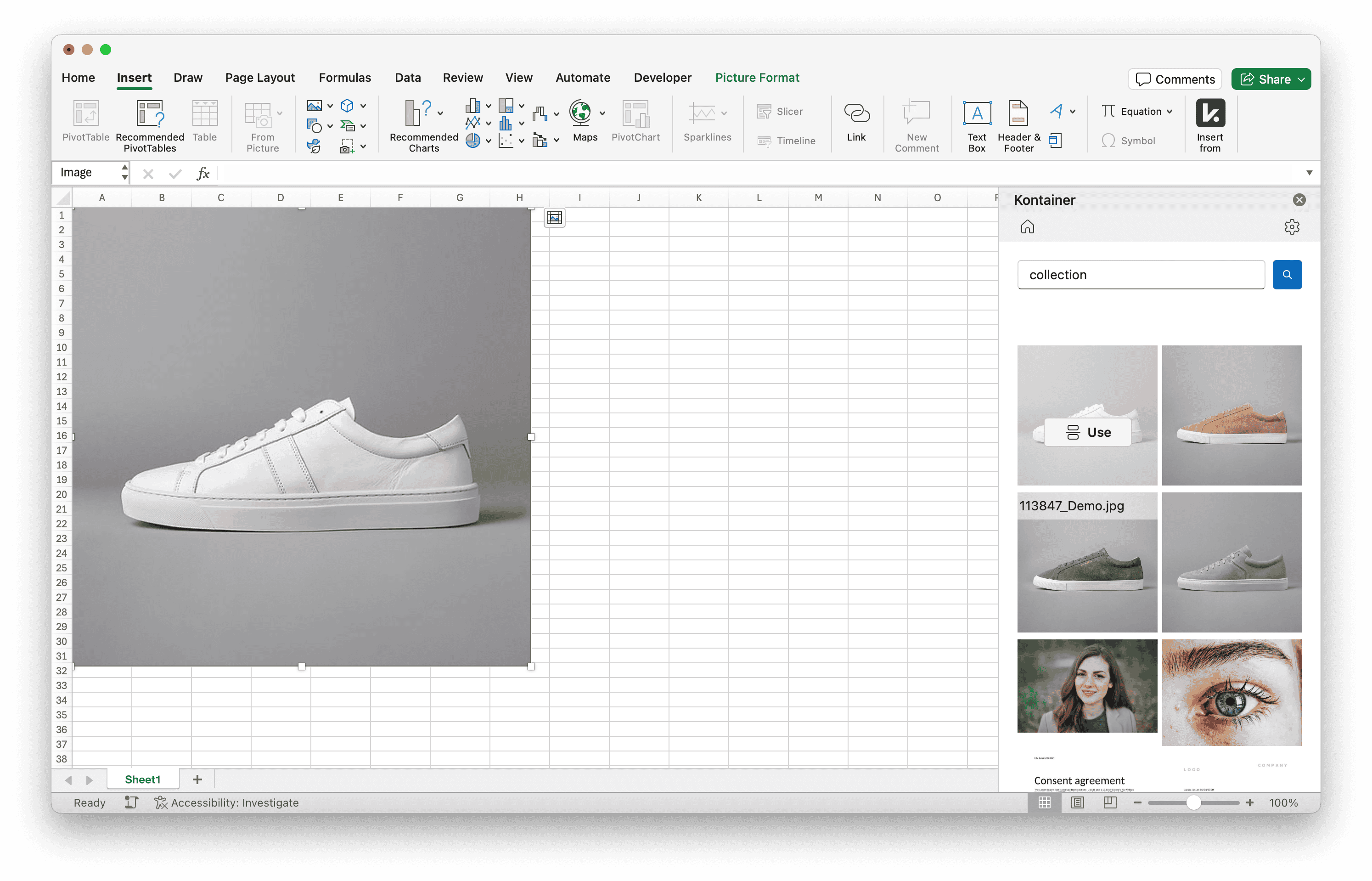Click the zoom slider handle

tap(1193, 802)
